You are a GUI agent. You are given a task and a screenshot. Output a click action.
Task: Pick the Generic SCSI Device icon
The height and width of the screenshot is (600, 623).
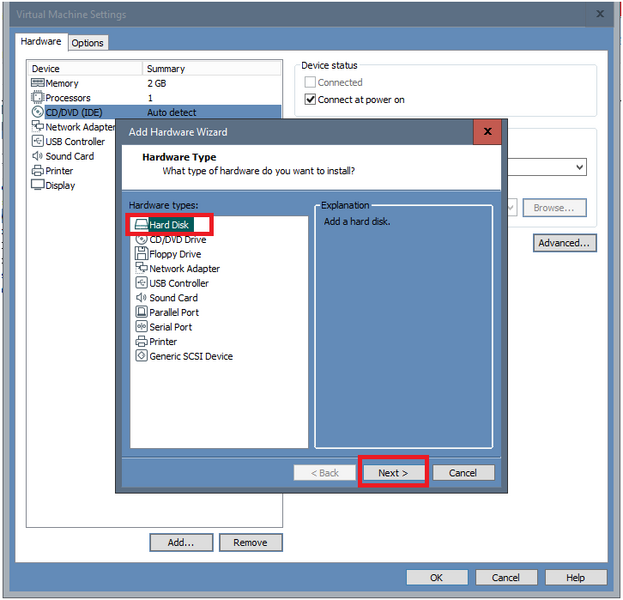[141, 356]
